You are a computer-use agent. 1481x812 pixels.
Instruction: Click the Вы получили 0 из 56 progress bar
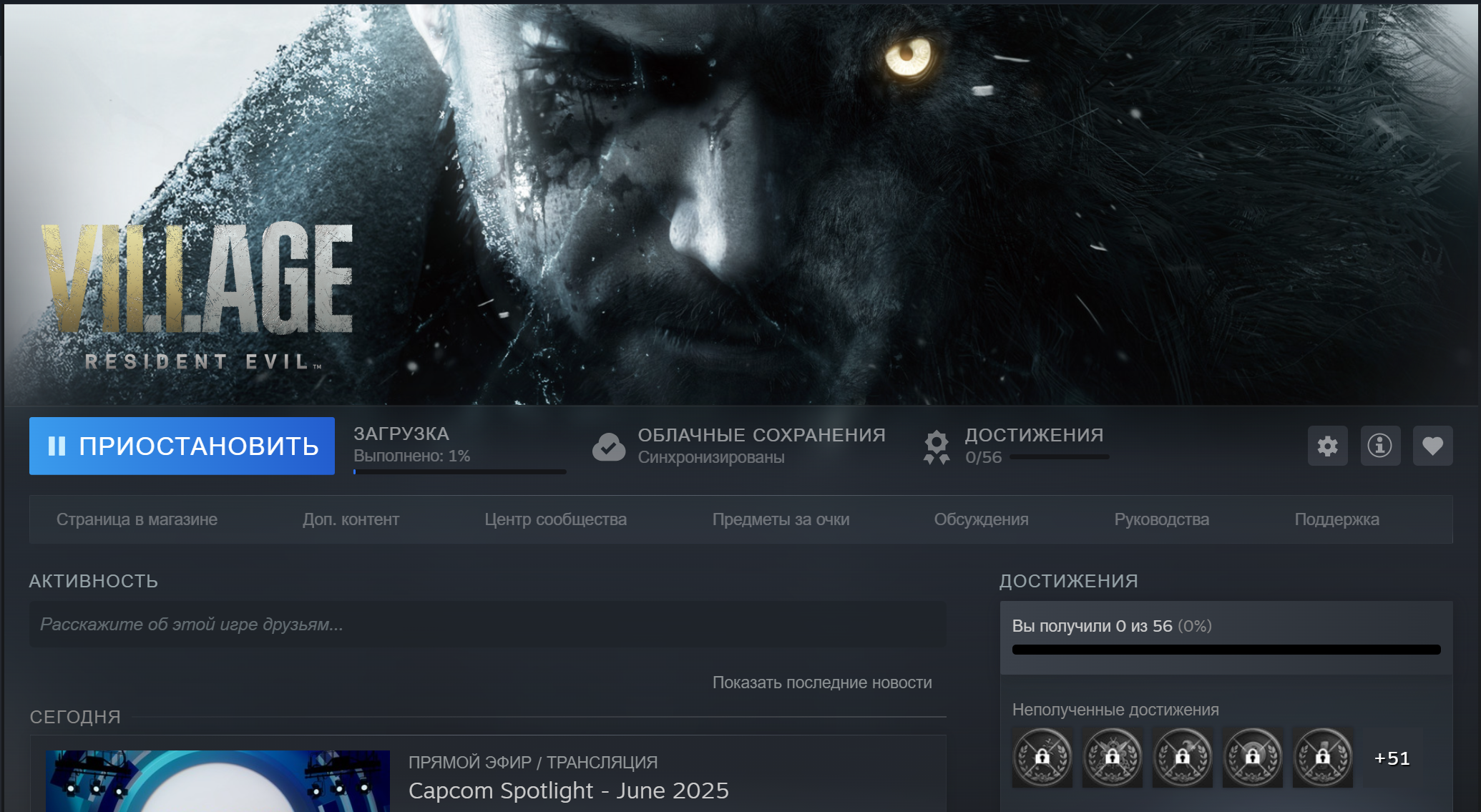pyautogui.click(x=1226, y=650)
